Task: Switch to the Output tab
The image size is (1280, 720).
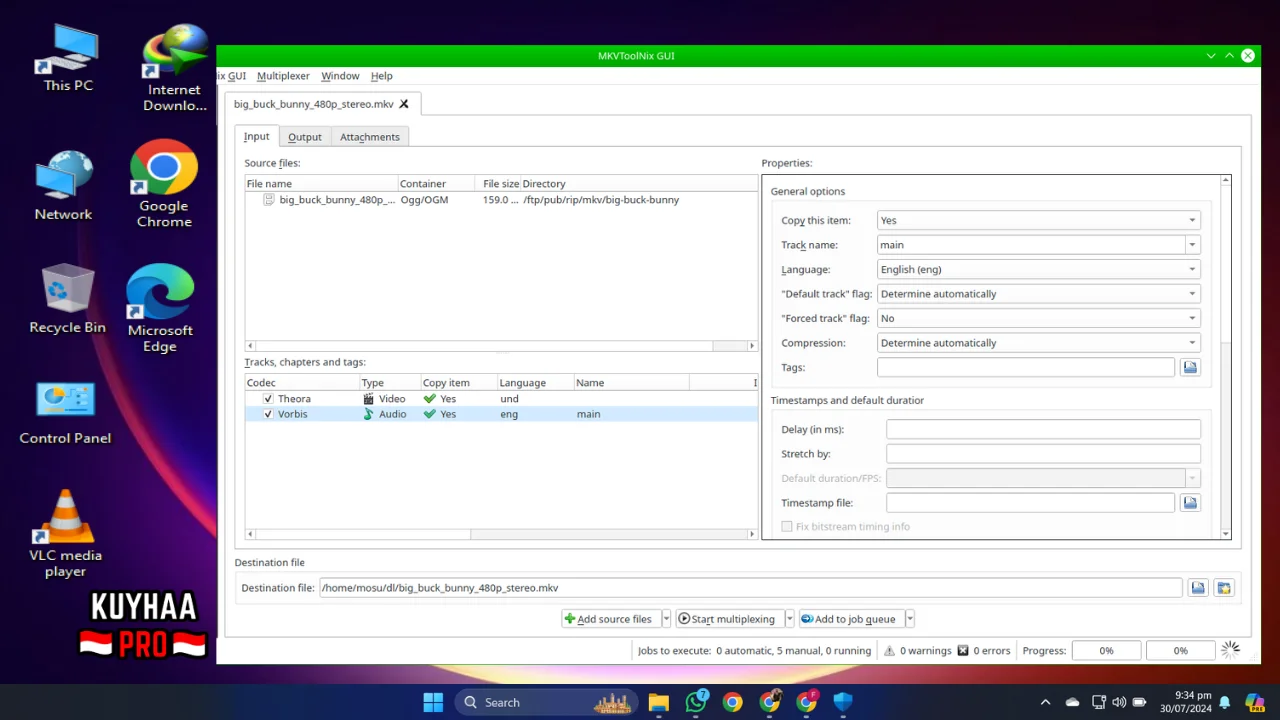Action: 305,137
